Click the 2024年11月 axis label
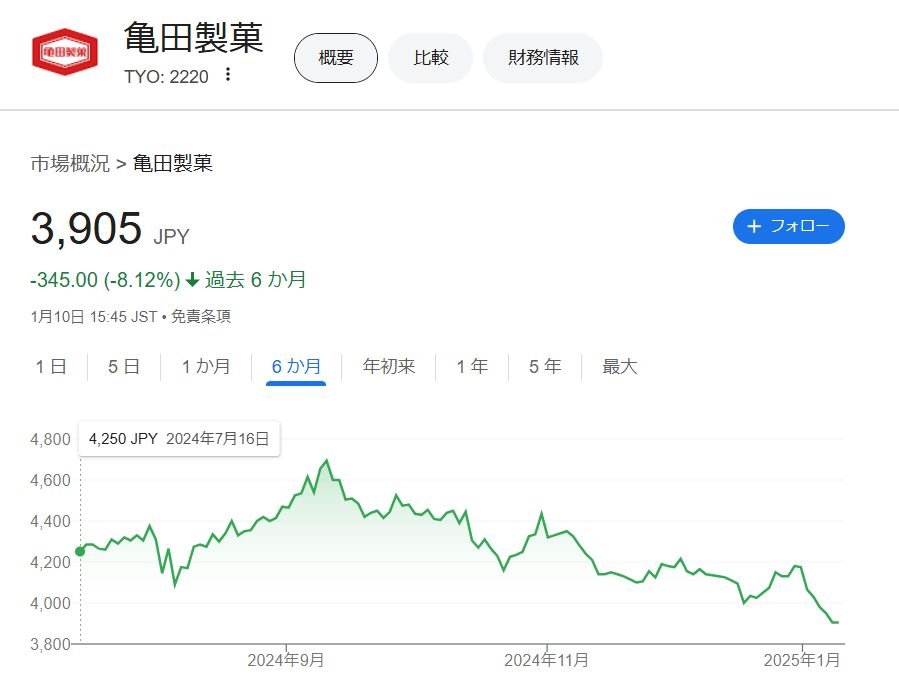The width and height of the screenshot is (899, 684). (x=546, y=660)
